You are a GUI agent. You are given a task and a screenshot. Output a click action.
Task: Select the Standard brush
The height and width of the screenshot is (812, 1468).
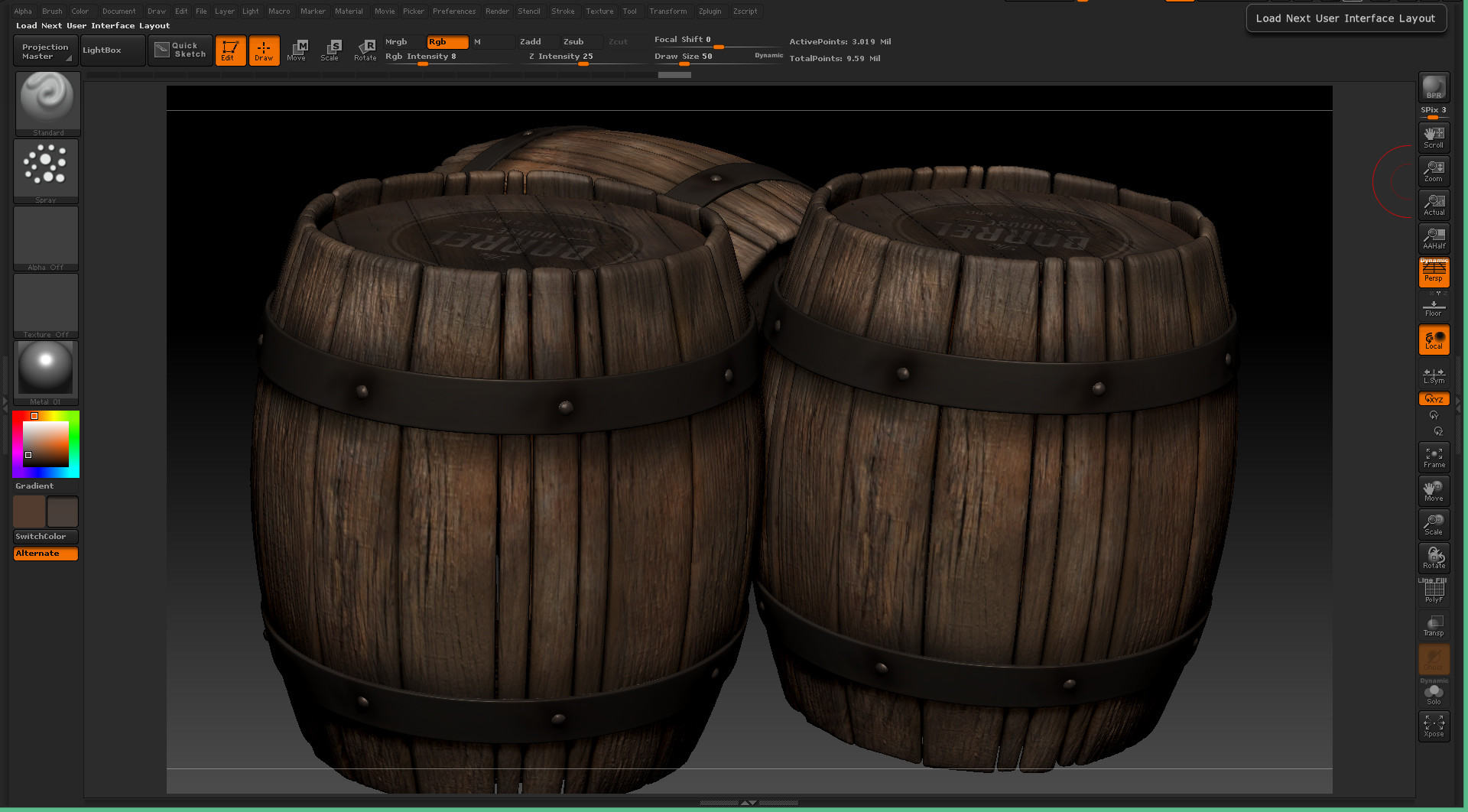tap(47, 99)
